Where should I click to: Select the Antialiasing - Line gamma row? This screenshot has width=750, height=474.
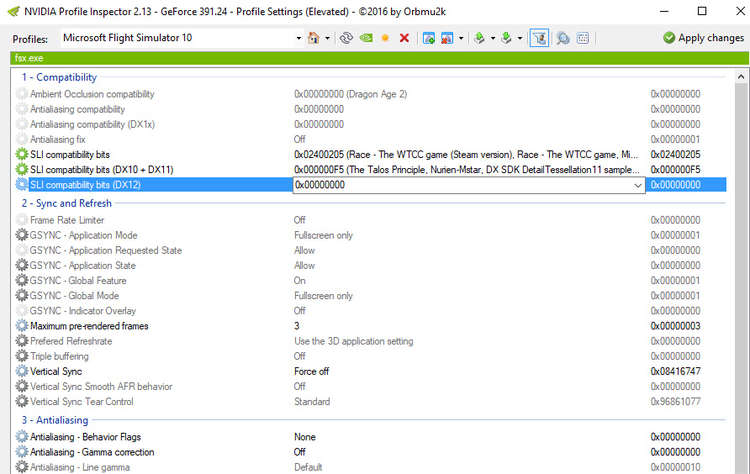click(371, 467)
